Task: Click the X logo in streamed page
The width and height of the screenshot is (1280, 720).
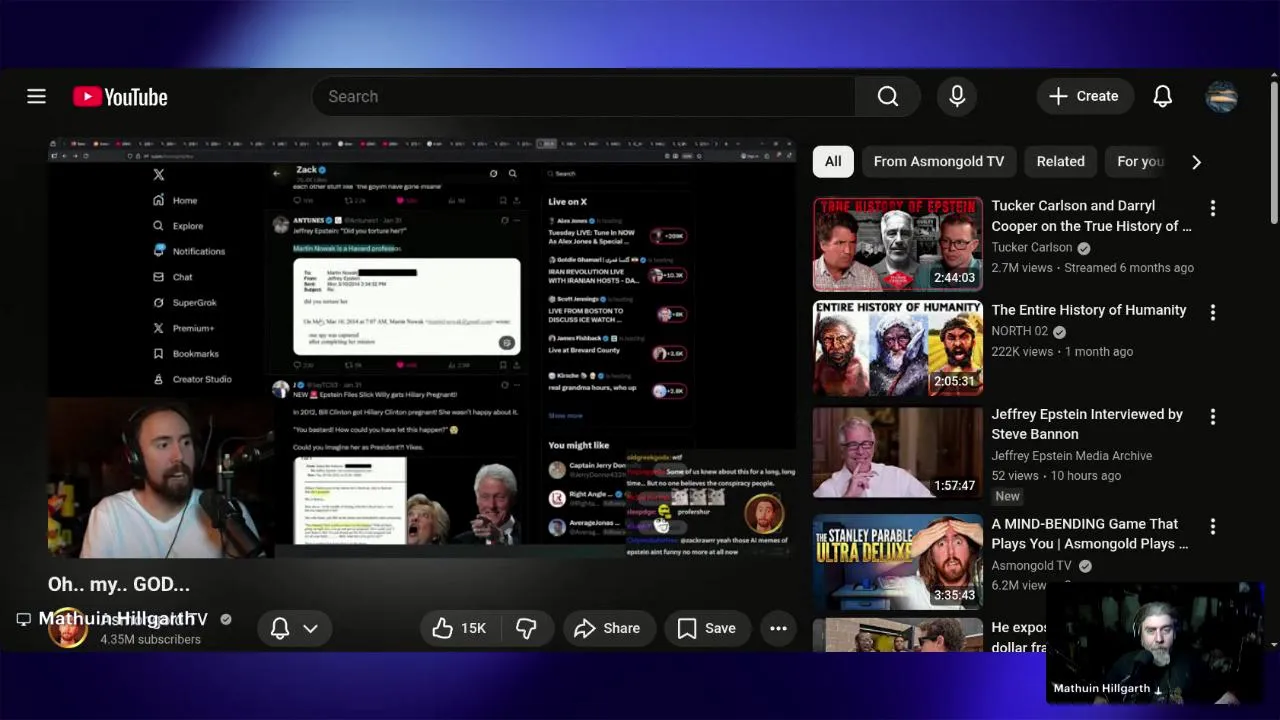Action: pyautogui.click(x=158, y=174)
